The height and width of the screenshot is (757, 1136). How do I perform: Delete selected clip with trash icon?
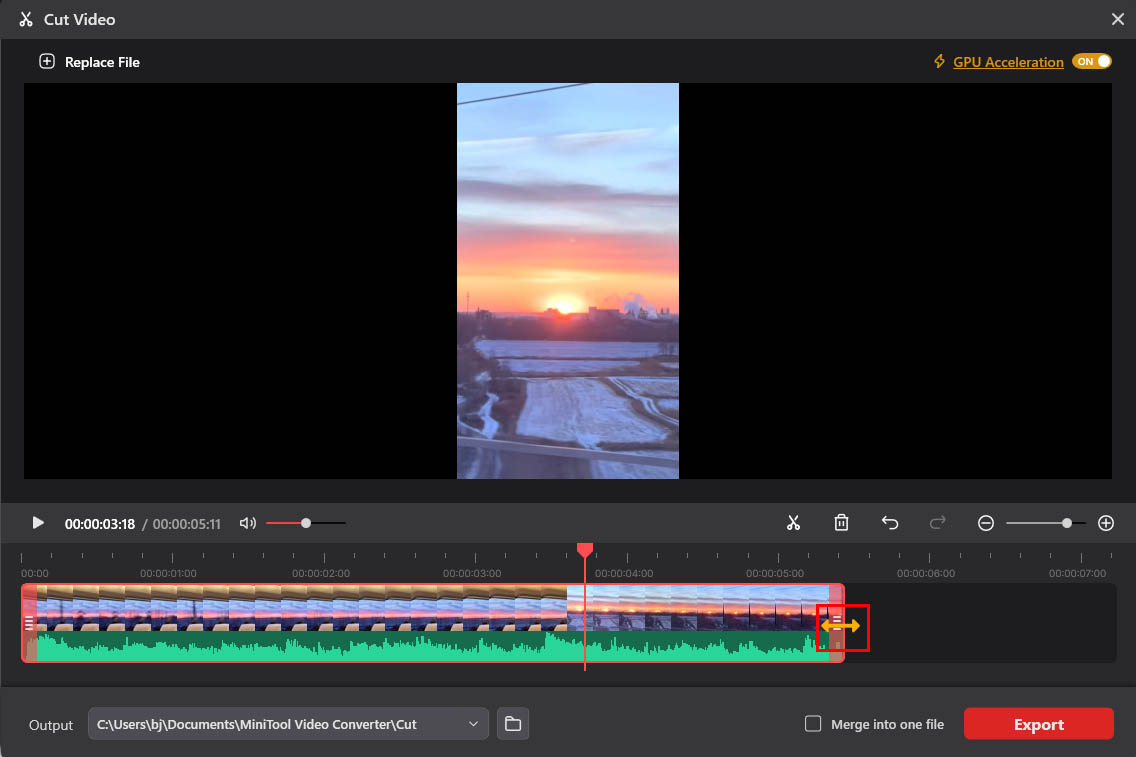pyautogui.click(x=841, y=523)
